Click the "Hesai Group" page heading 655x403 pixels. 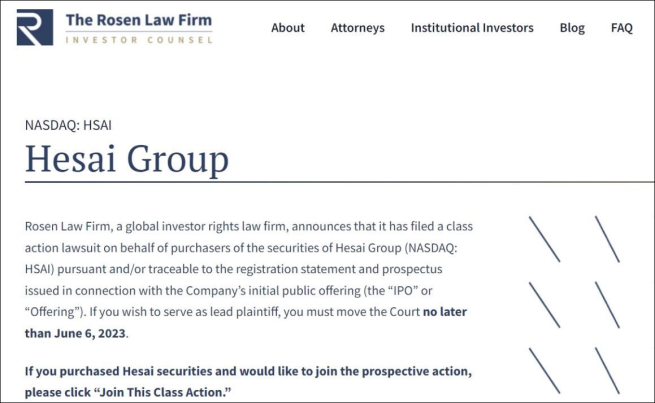[x=126, y=159]
